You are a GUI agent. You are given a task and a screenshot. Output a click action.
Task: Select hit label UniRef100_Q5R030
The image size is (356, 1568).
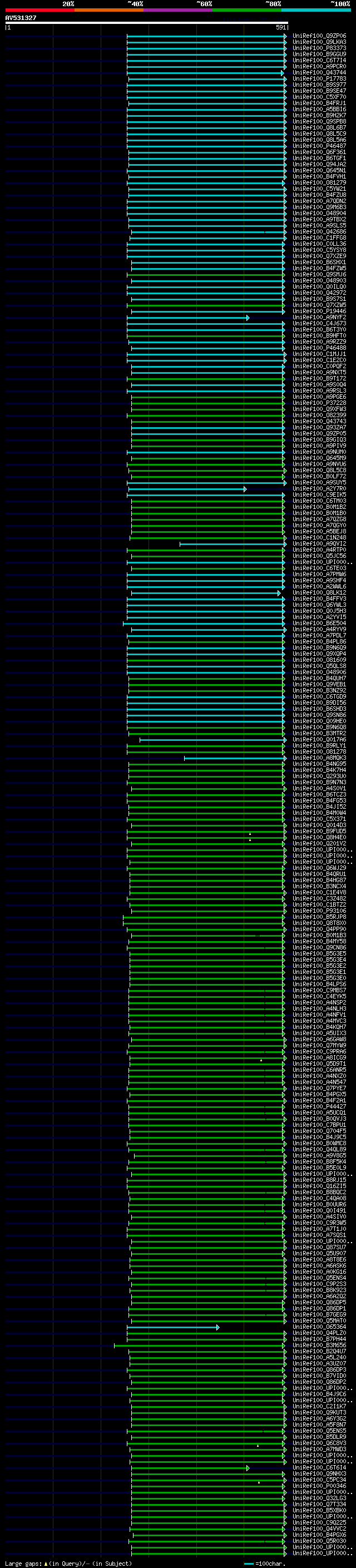(319, 1541)
